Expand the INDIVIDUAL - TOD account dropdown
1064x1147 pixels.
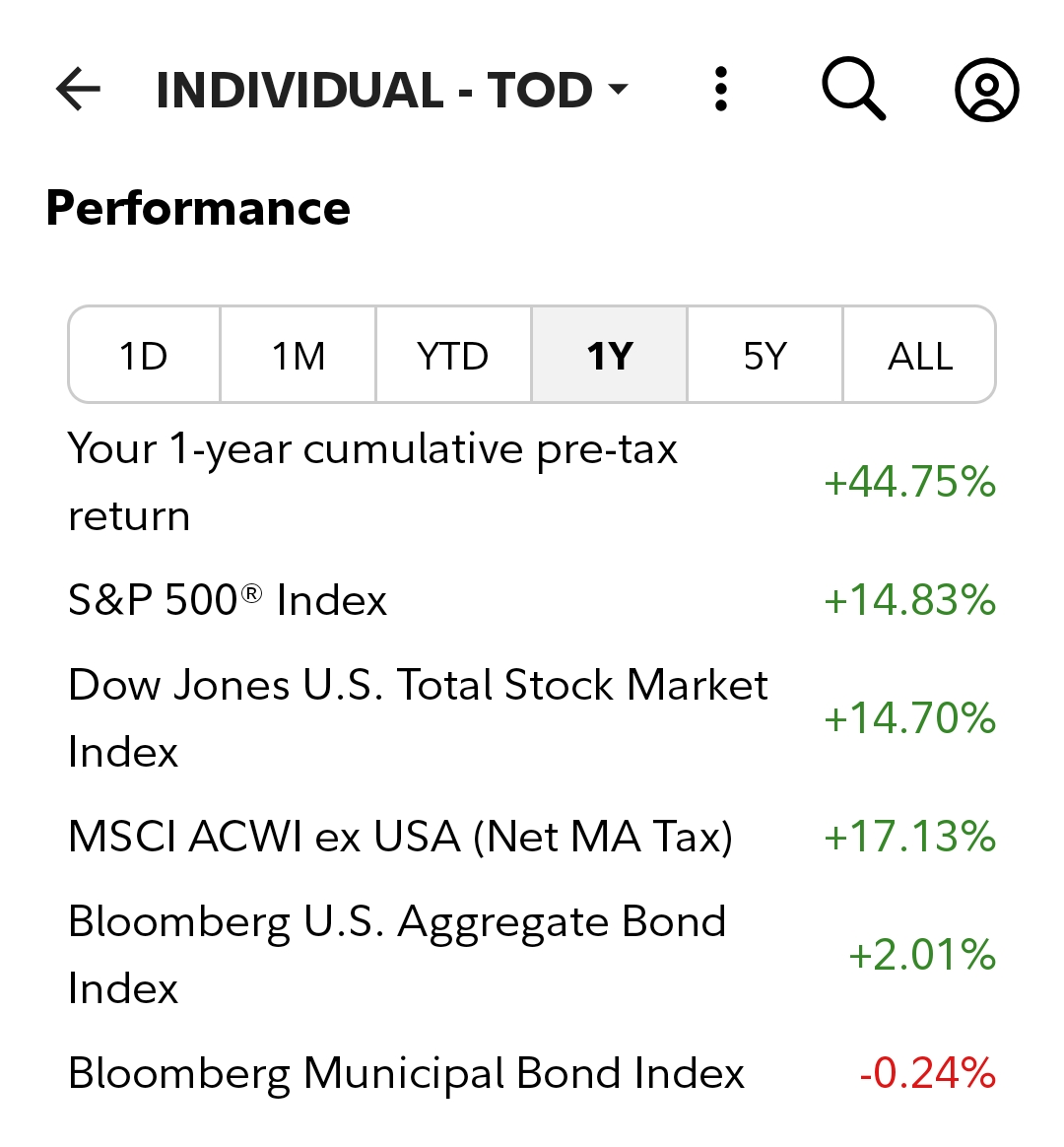392,90
